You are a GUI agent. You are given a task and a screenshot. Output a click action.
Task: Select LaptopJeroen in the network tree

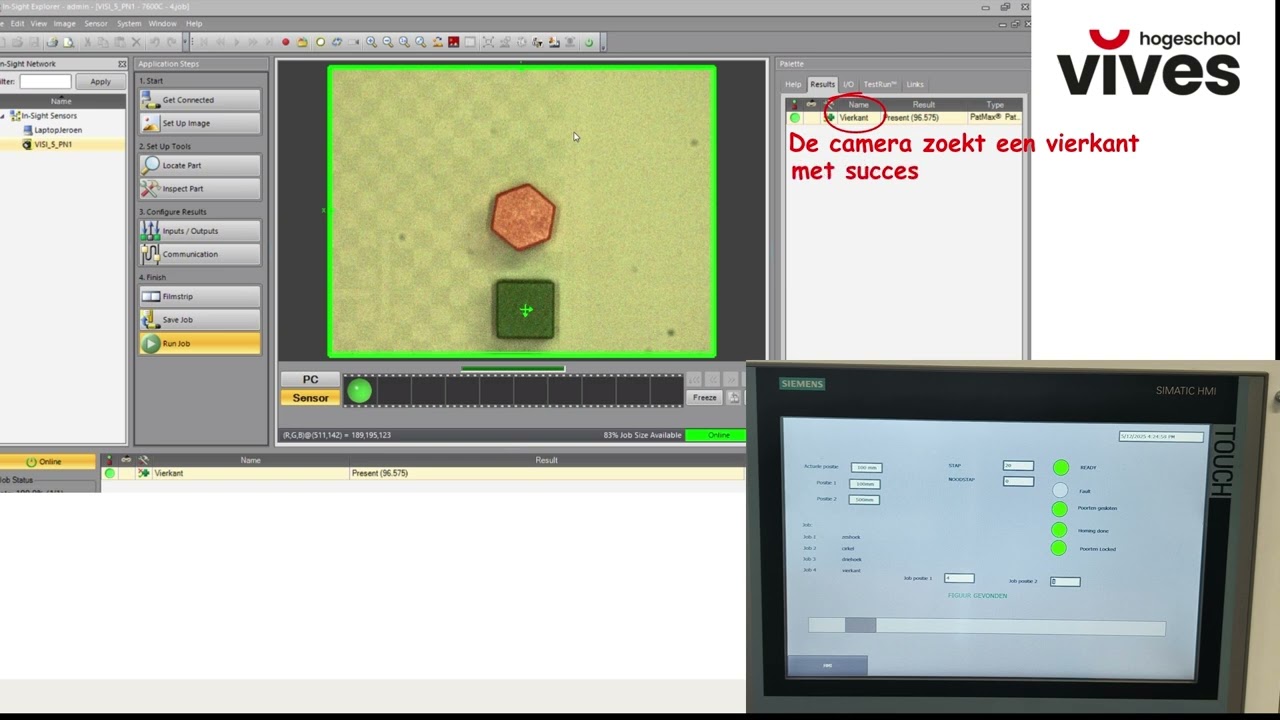tap(58, 130)
